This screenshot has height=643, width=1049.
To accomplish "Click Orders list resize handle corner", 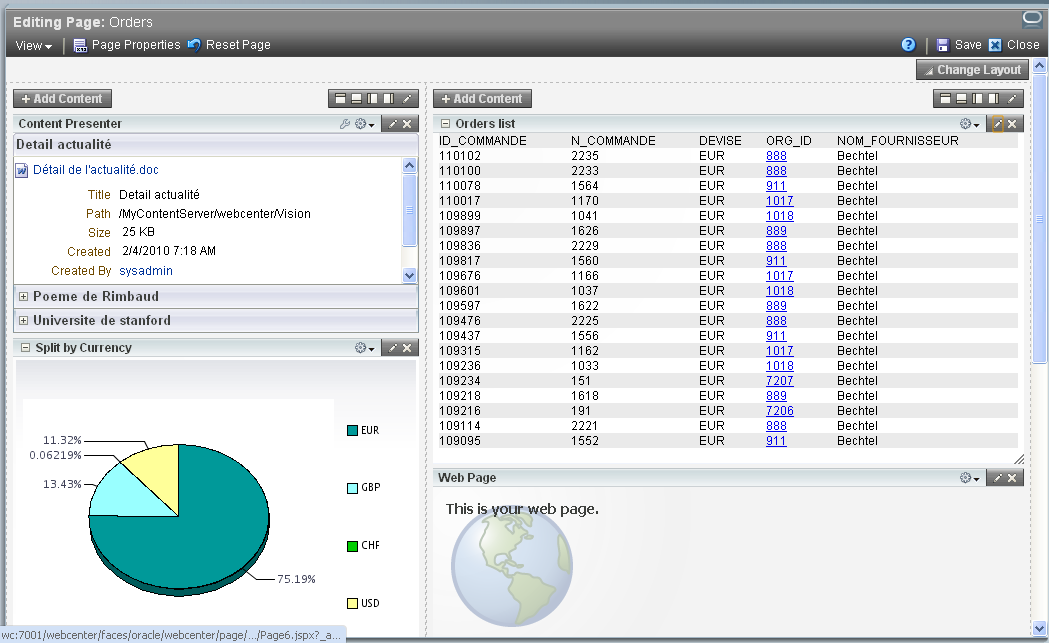I will 1019,459.
